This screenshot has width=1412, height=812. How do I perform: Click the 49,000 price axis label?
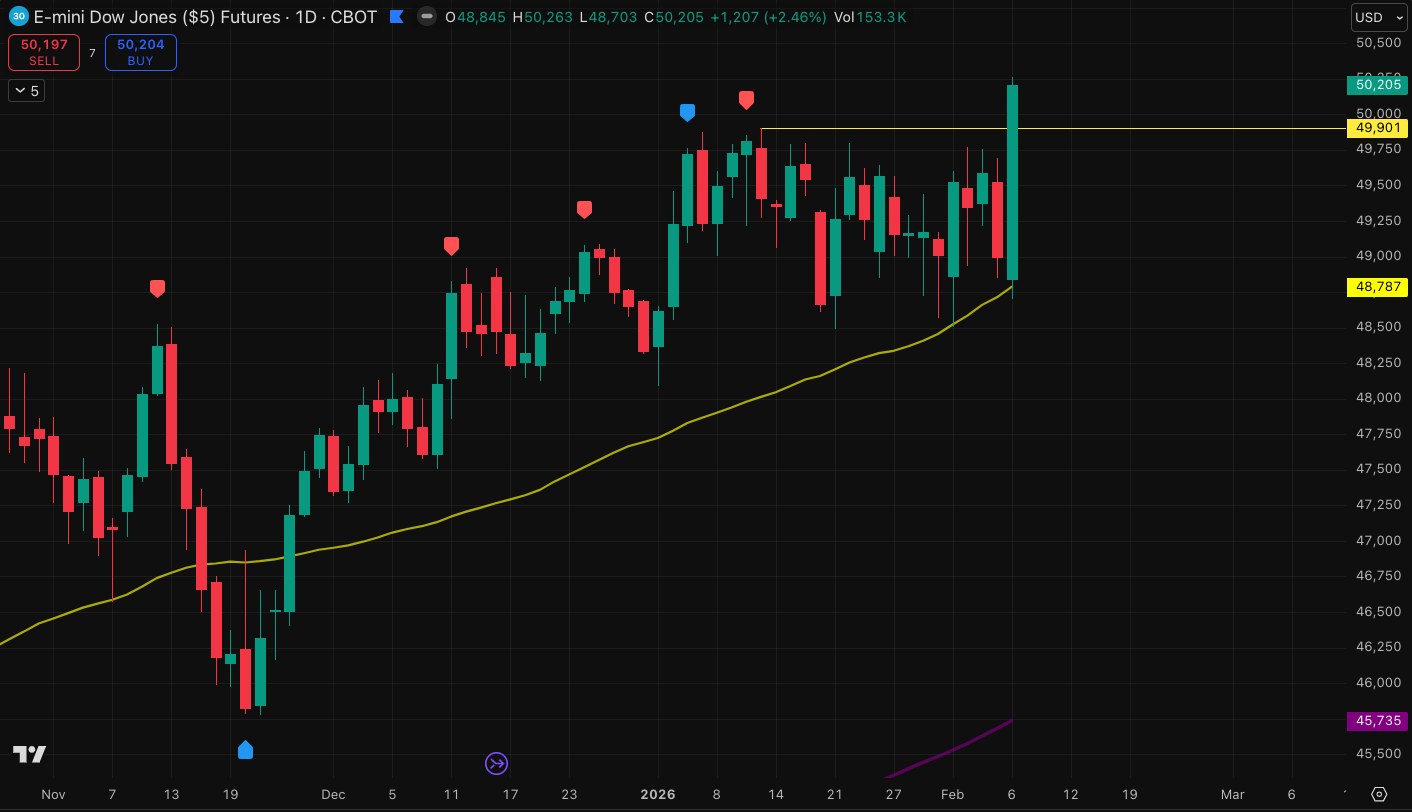[1378, 256]
